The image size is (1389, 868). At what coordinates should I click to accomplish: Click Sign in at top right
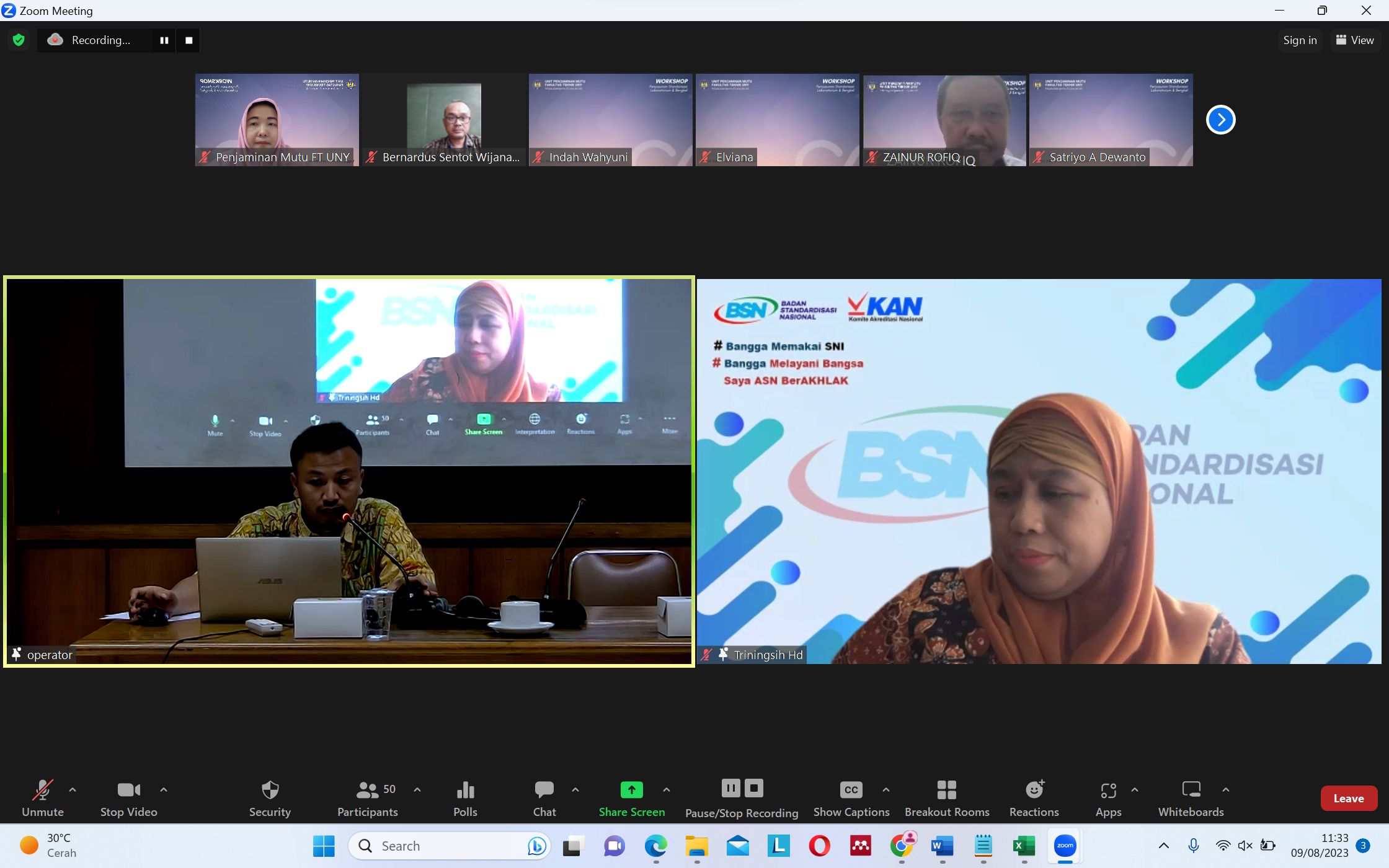1300,40
